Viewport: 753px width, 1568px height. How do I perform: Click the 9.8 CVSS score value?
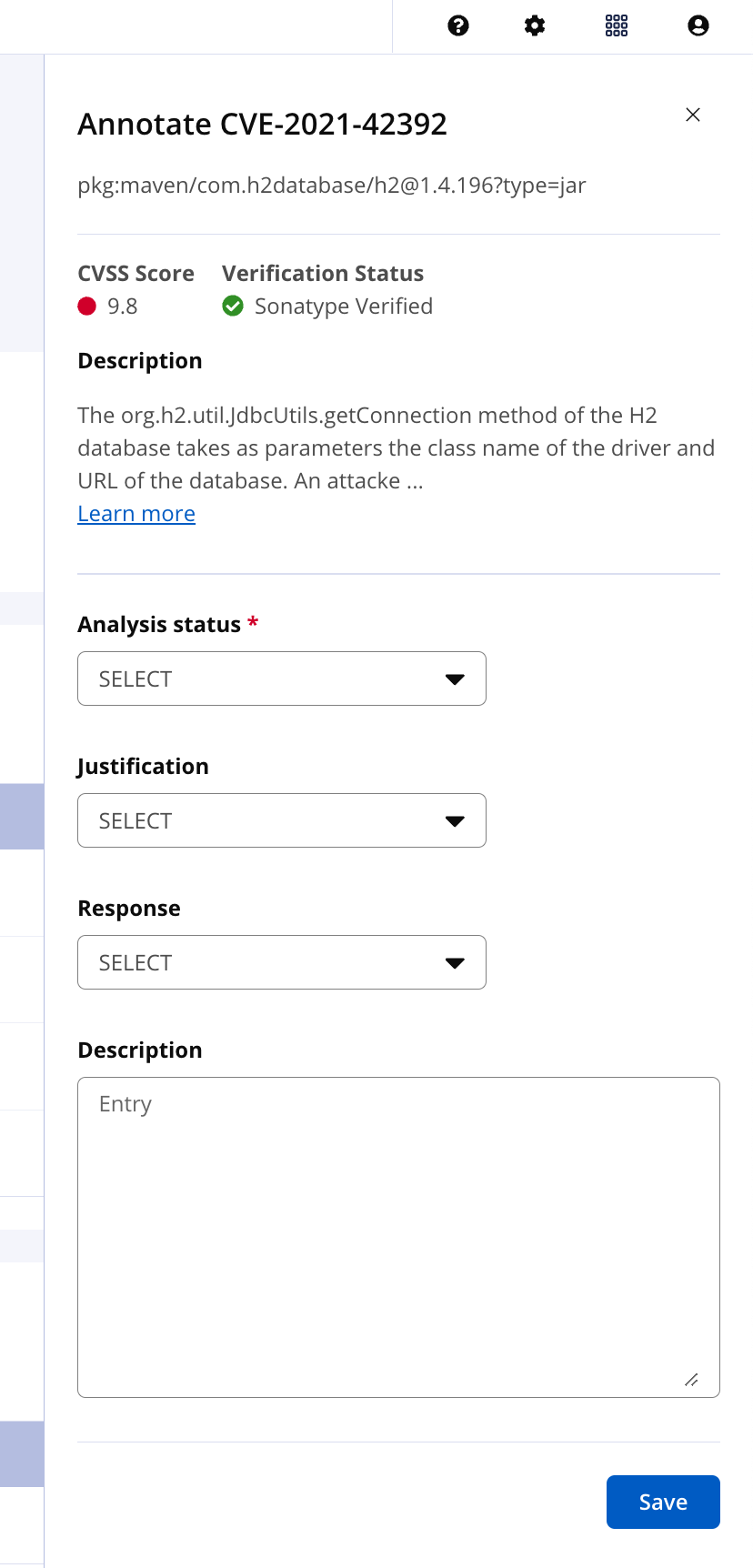(x=123, y=307)
